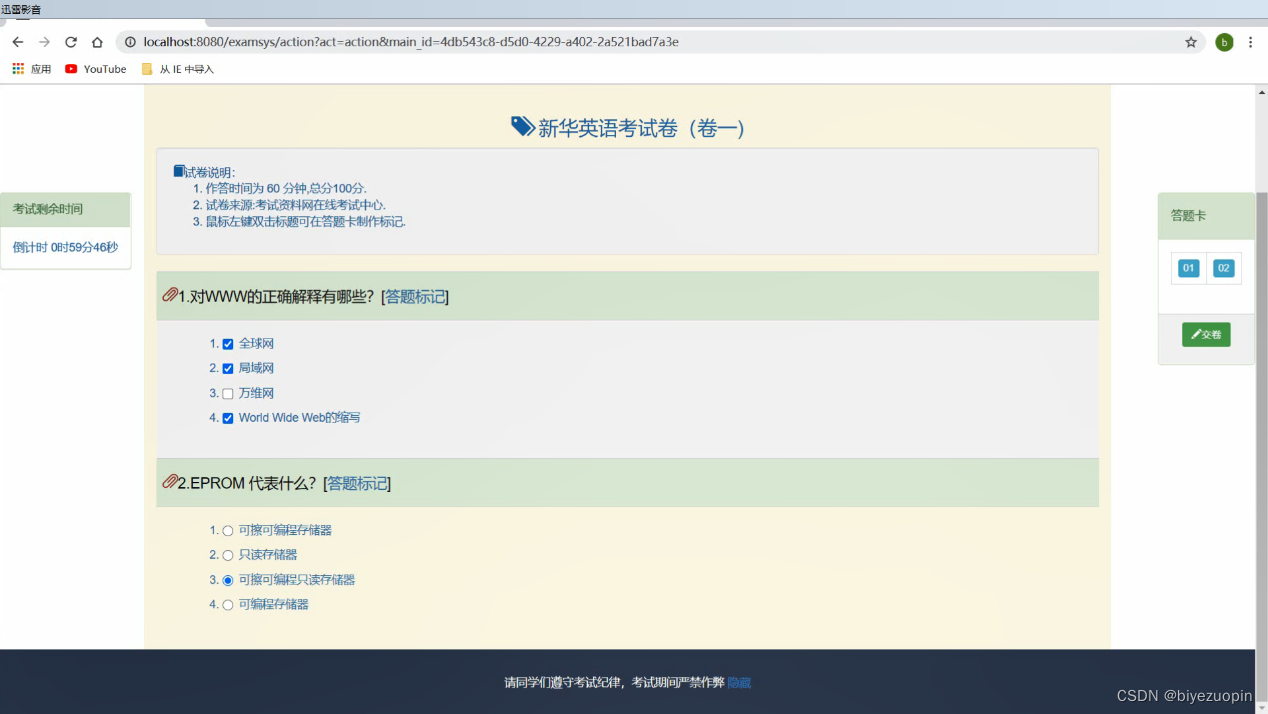Click 答题标记 link on question 2
1268x714 pixels.
(x=357, y=483)
